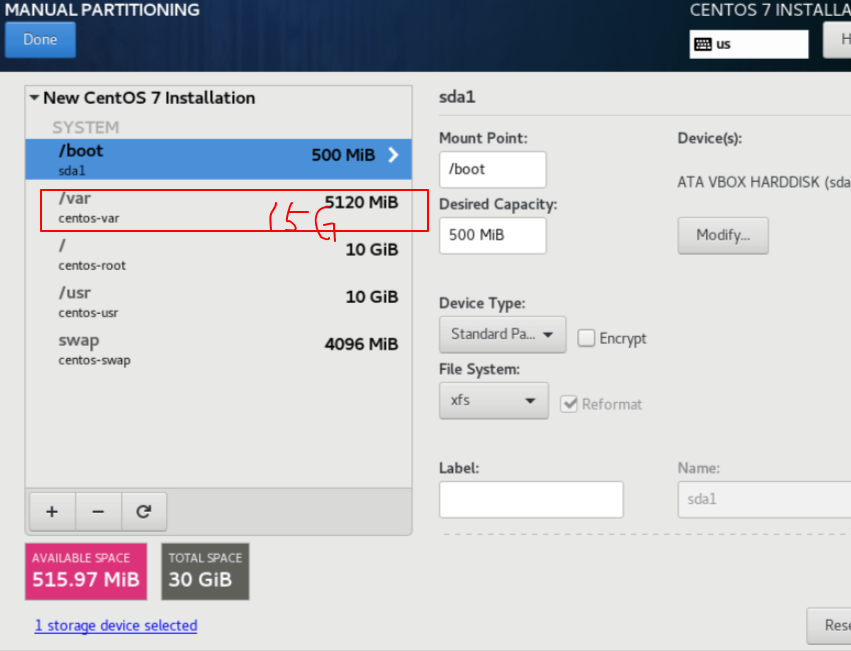The height and width of the screenshot is (651, 851).
Task: Click the us keyboard layout selector
Action: pyautogui.click(x=748, y=45)
